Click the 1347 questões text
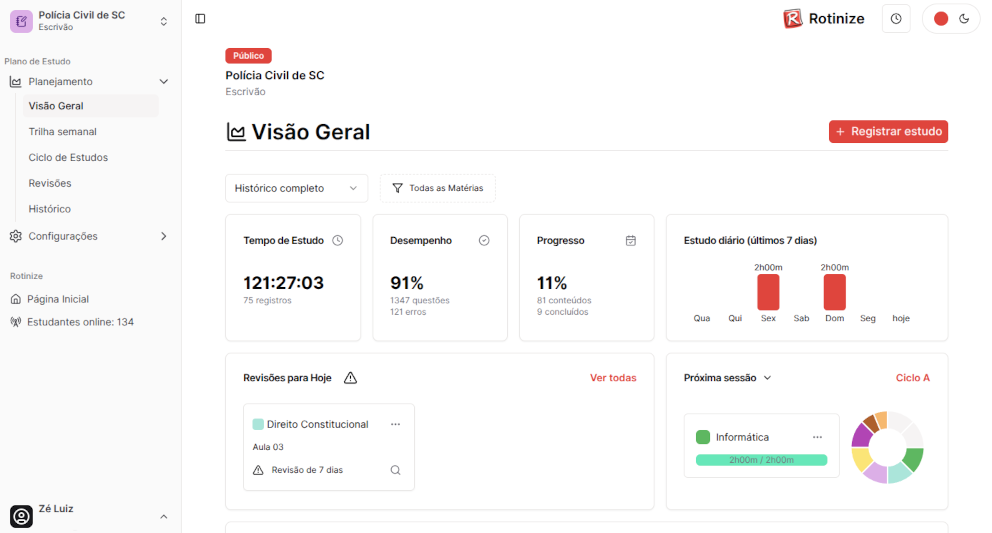 coord(419,300)
